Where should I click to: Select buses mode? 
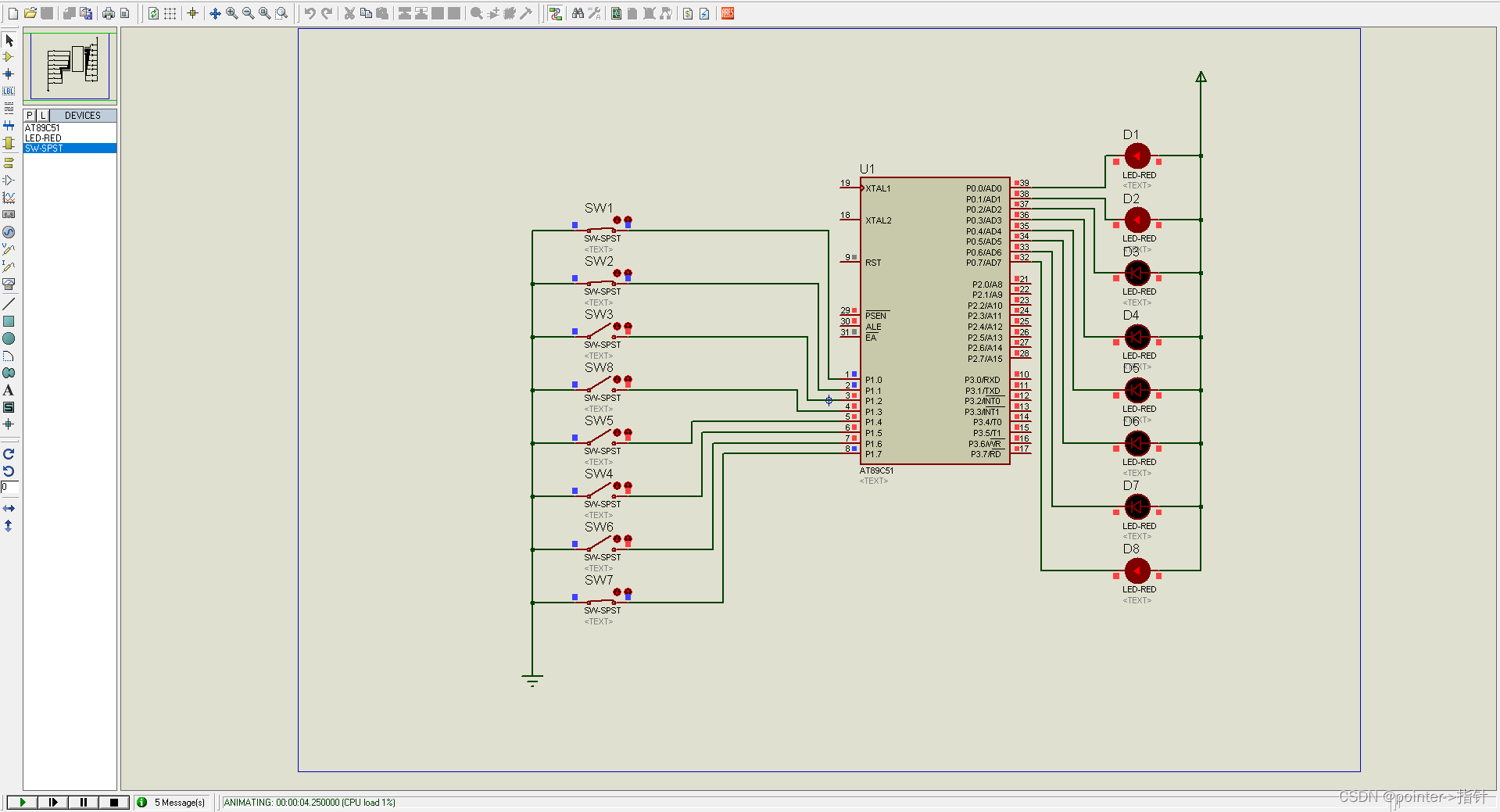(9, 126)
